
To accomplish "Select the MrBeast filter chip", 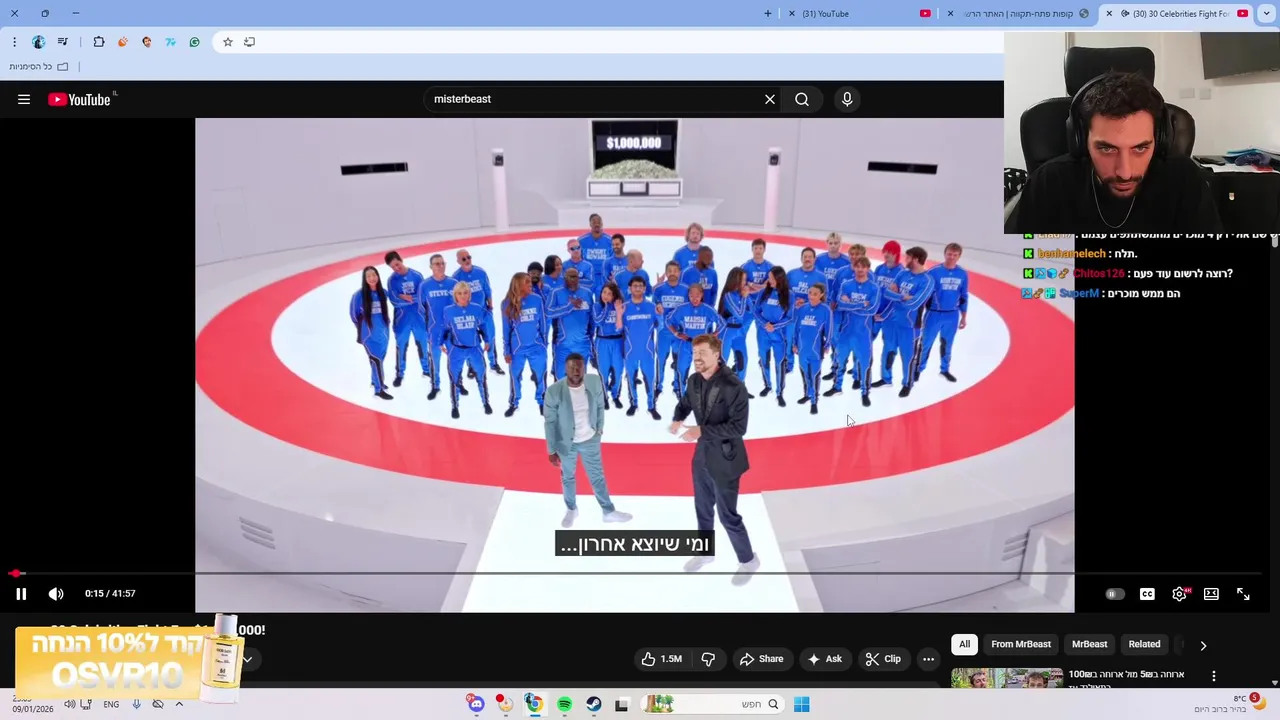I will tap(1089, 644).
